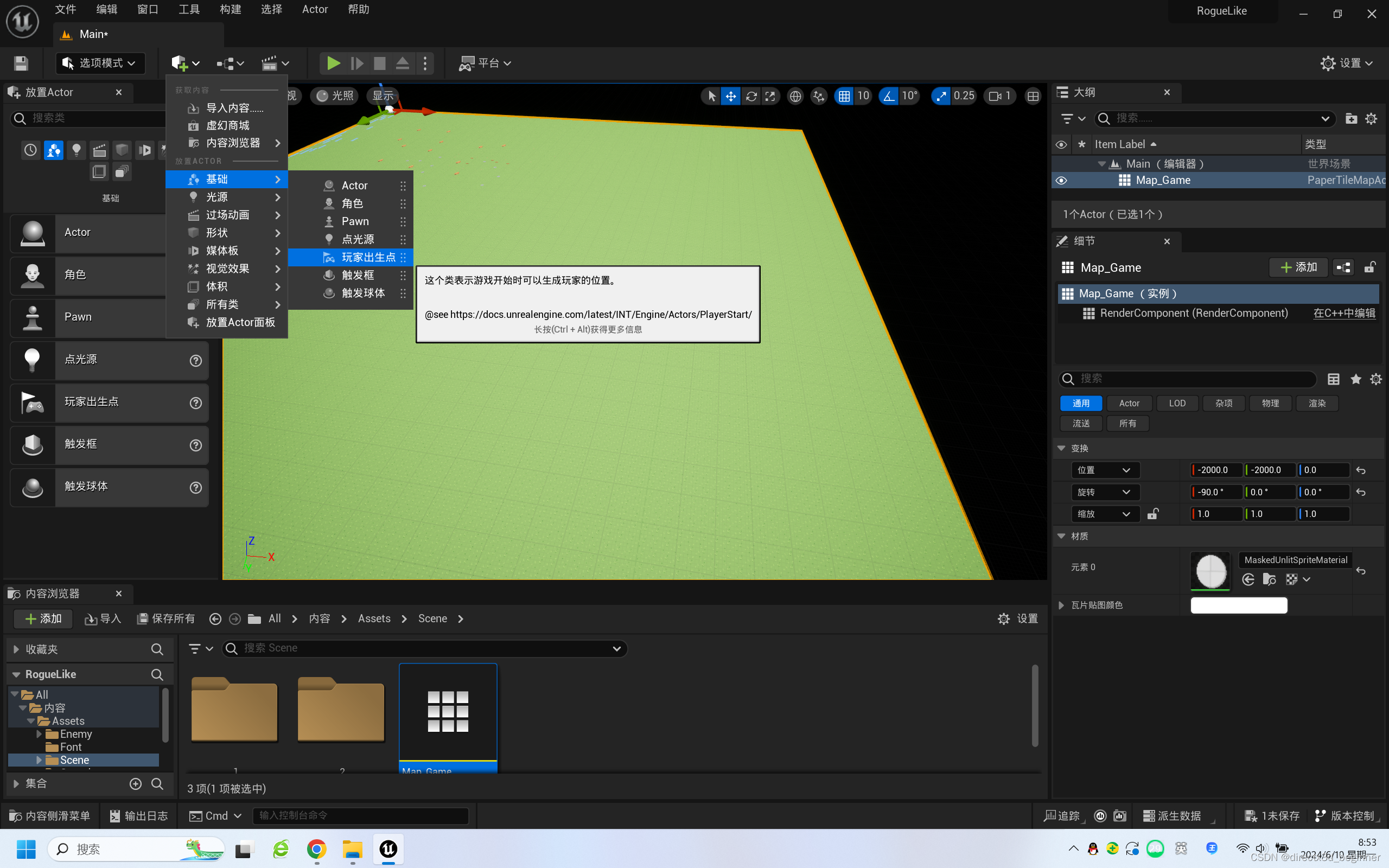Image resolution: width=1389 pixels, height=868 pixels.
Task: Select the rotate transform tool in viewport
Action: (751, 96)
